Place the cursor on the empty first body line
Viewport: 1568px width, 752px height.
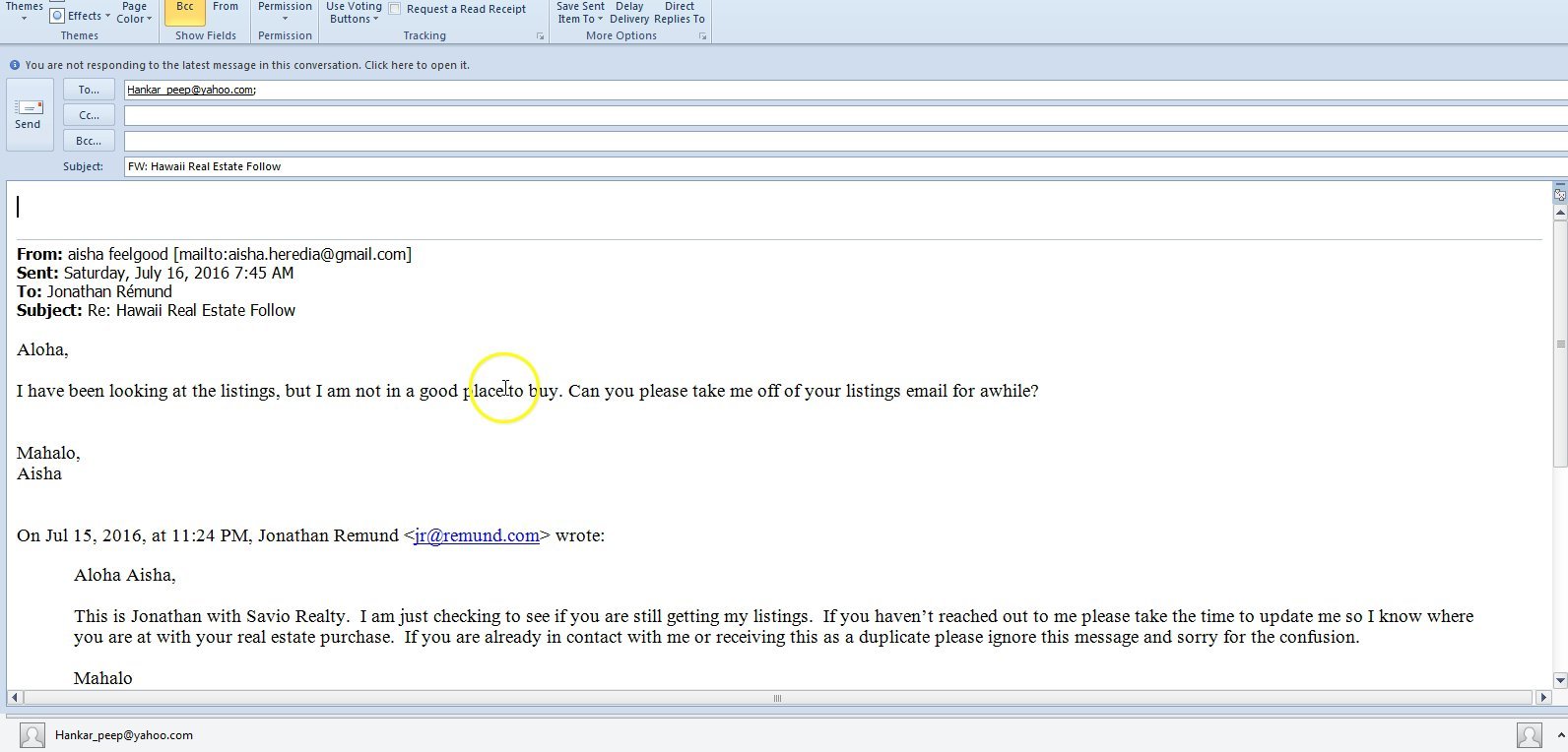pos(778,207)
